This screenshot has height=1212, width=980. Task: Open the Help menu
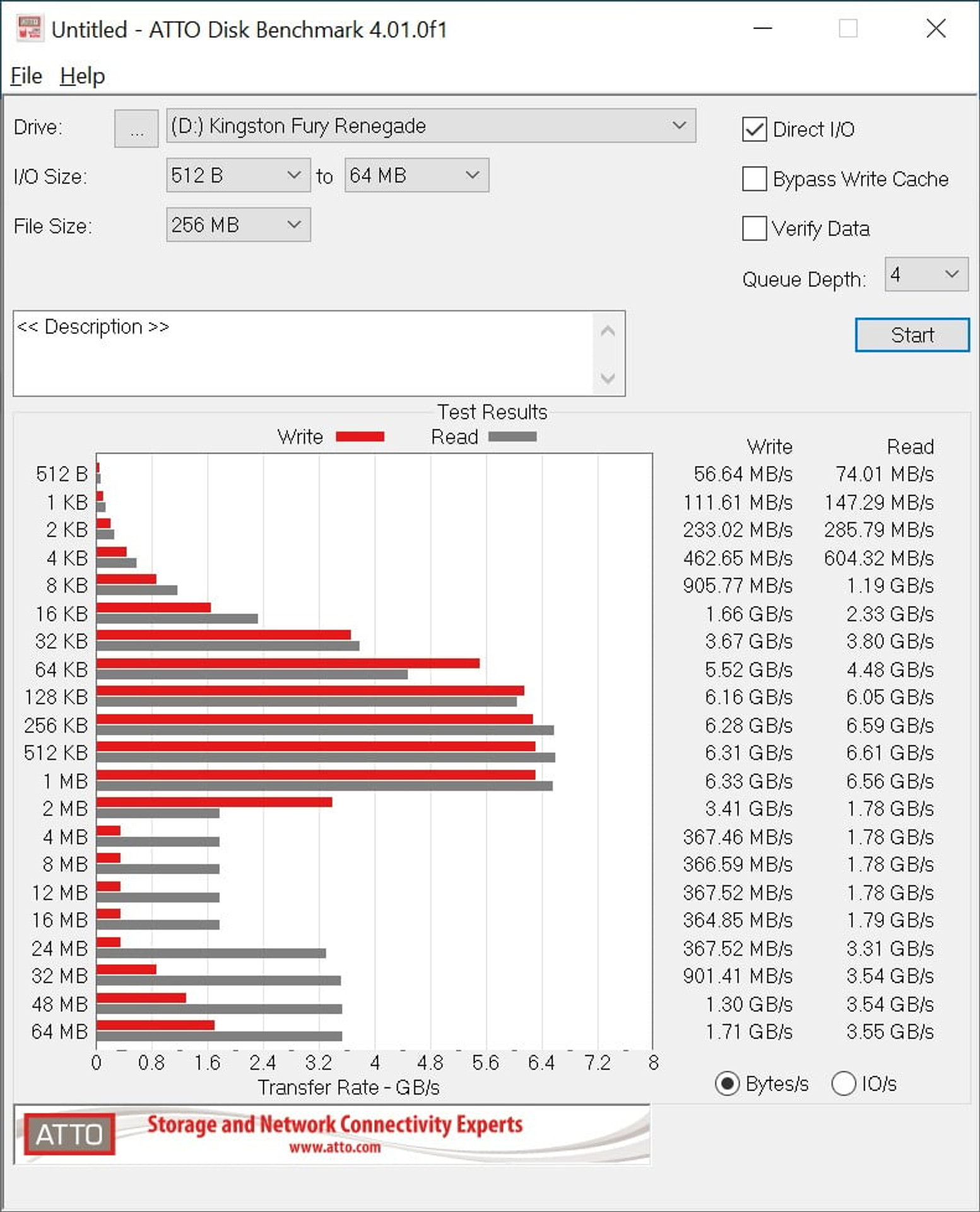tap(82, 76)
